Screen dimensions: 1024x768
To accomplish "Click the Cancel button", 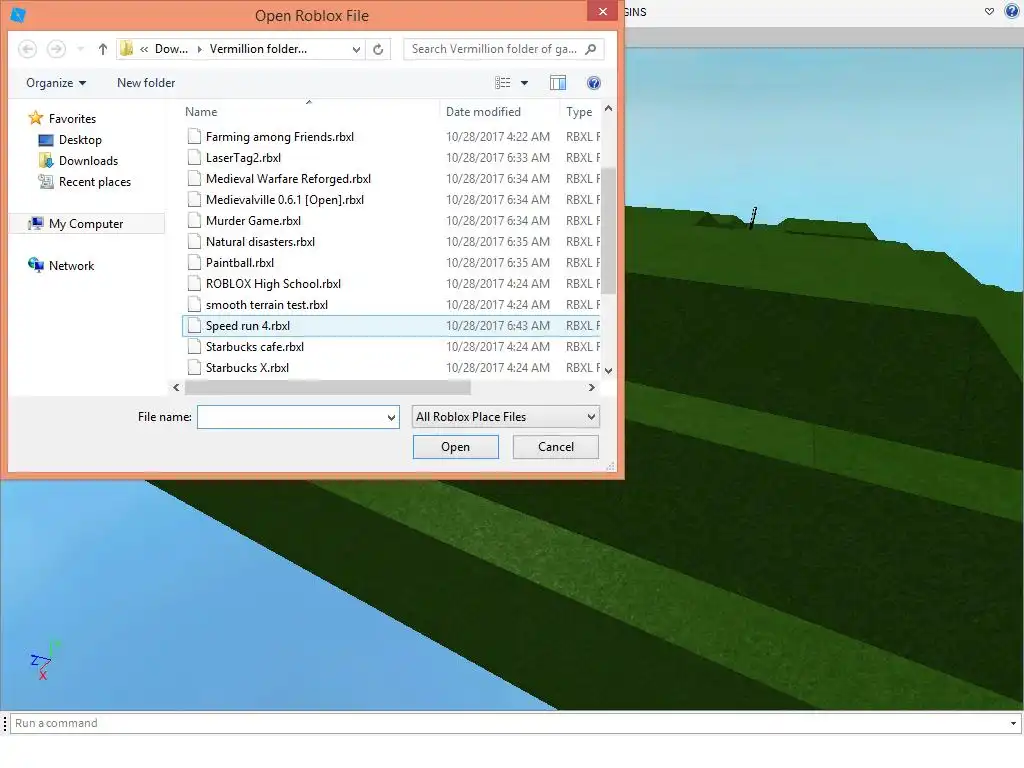I will [556, 447].
